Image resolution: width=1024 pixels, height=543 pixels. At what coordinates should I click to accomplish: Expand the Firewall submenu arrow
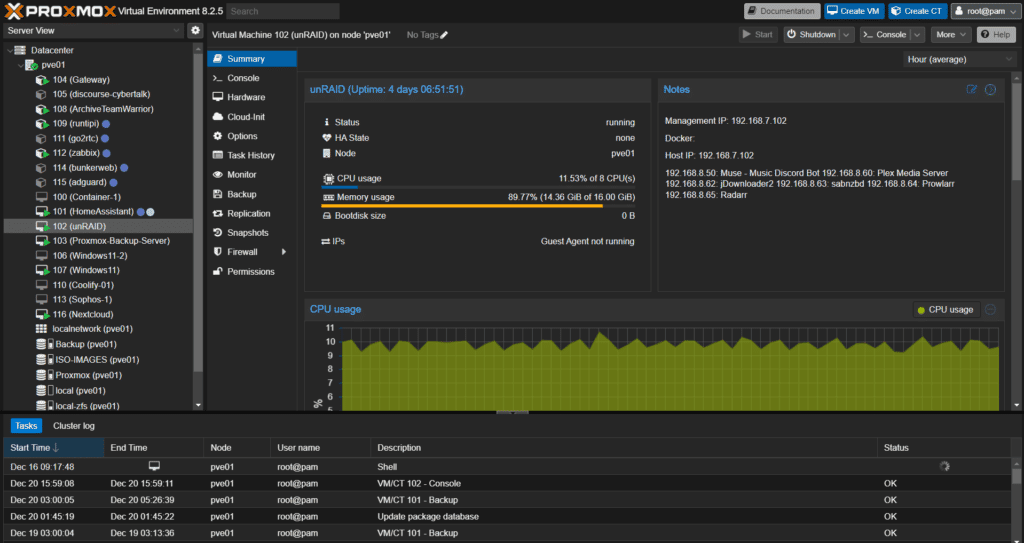point(283,252)
